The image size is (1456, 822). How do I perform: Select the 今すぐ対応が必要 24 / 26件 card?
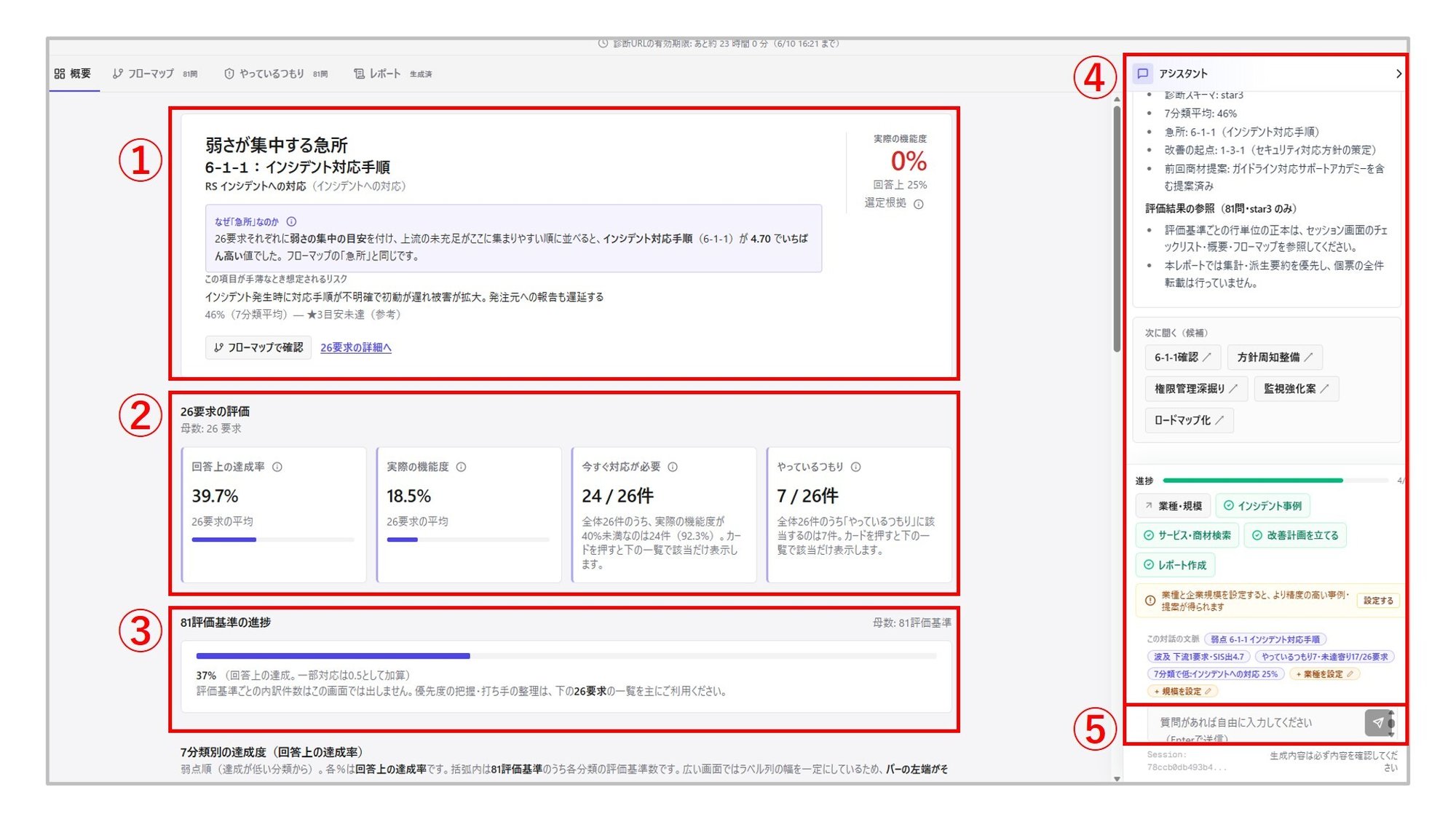coord(663,515)
